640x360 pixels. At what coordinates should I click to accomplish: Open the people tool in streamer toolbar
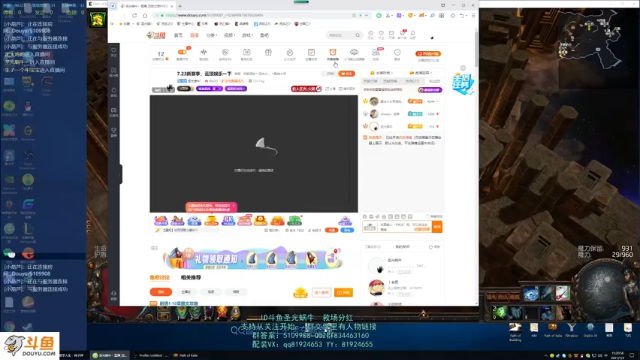pyautogui.click(x=376, y=53)
